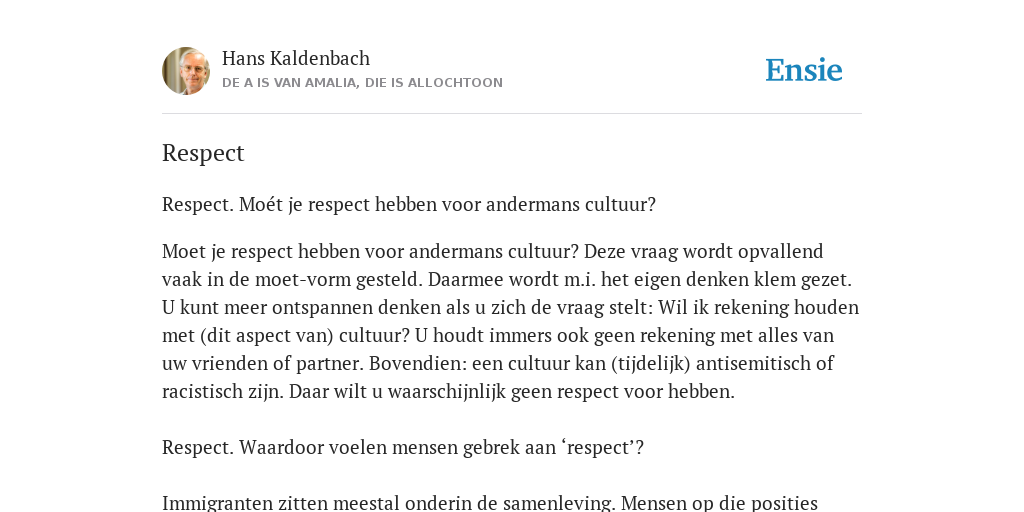Click the sentence starting 'Immigranten zitten meestal'
Viewport: 1024px width, 512px height.
point(490,503)
